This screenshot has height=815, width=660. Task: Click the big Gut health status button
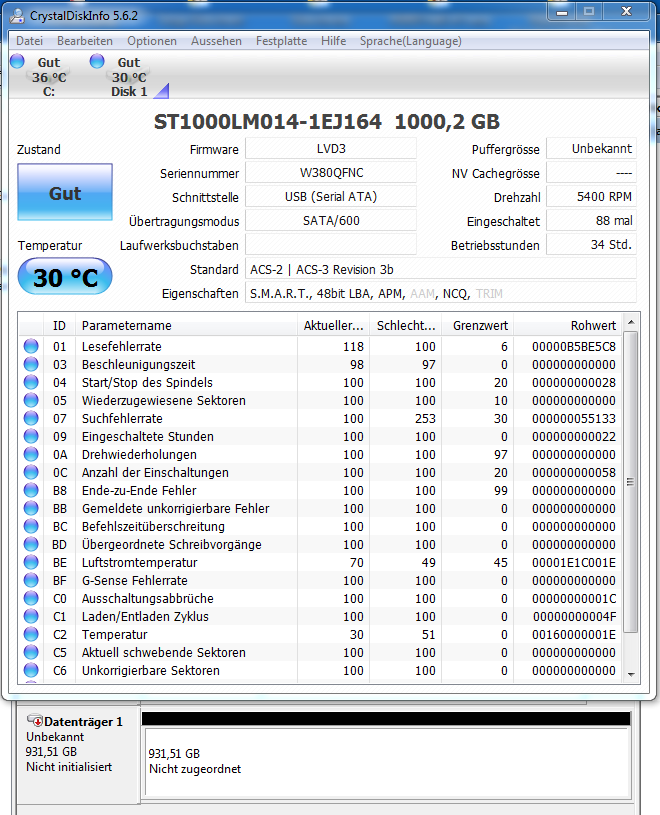coord(65,192)
